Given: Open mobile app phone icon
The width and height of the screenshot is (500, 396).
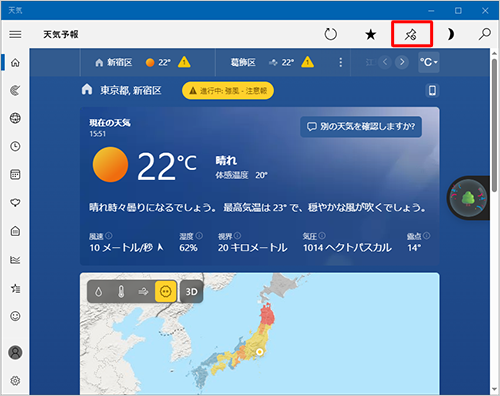Looking at the screenshot, I should click(432, 91).
